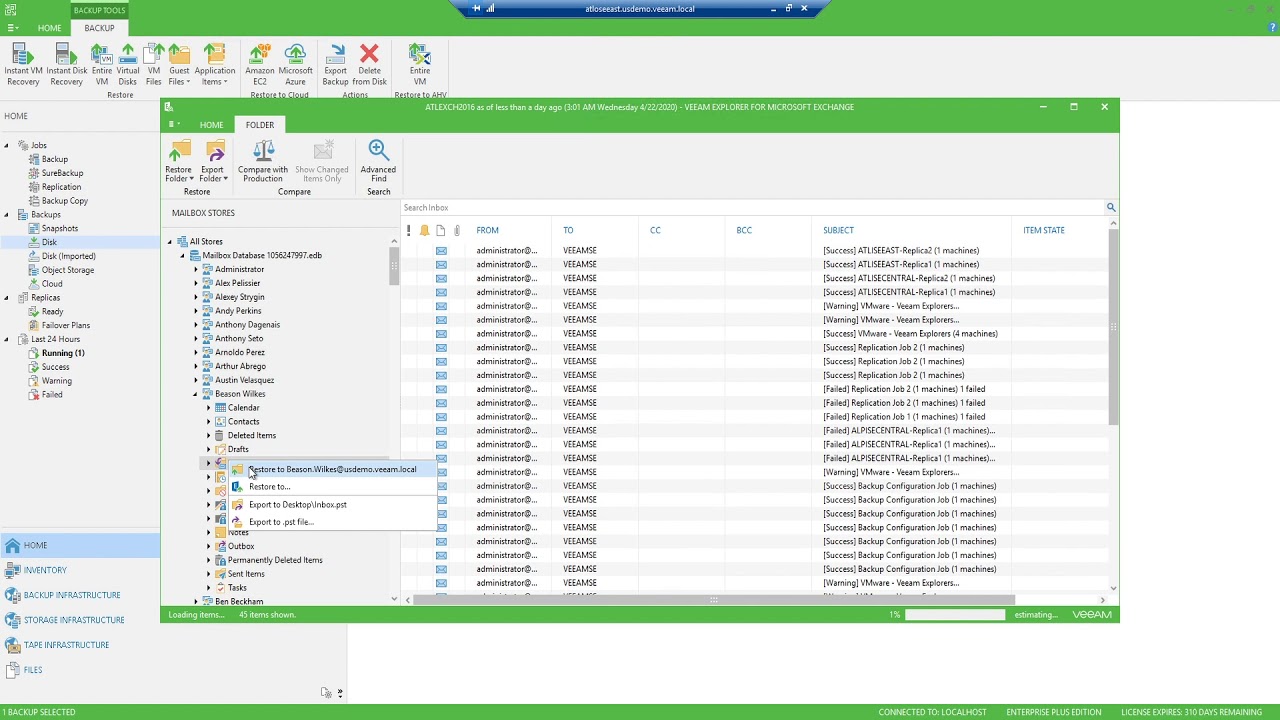Screen dimensions: 1280x720
Task: Choose Restore to... in context menu
Action: pos(333,487)
